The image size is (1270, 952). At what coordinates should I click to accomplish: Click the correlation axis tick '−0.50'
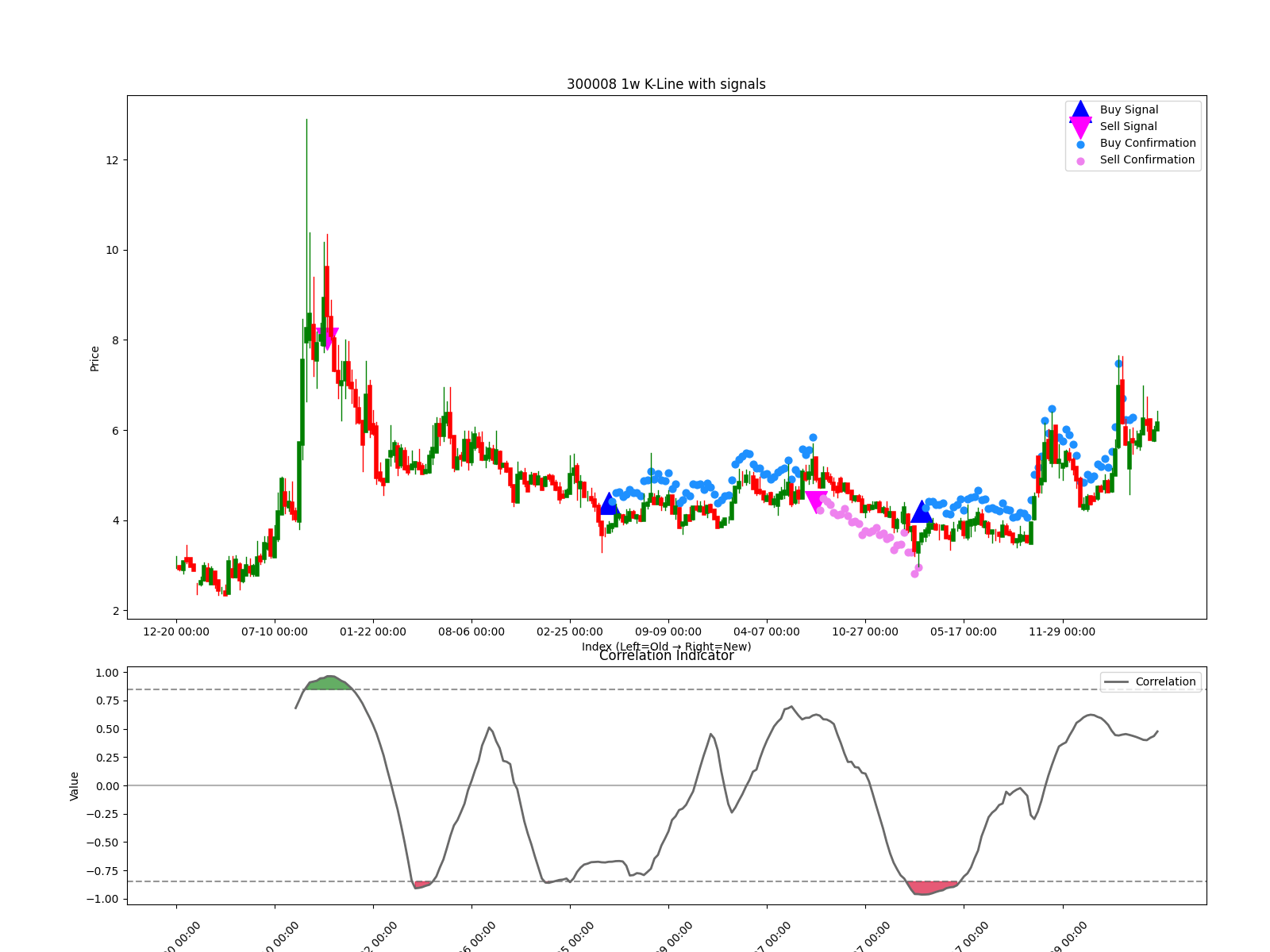[103, 843]
